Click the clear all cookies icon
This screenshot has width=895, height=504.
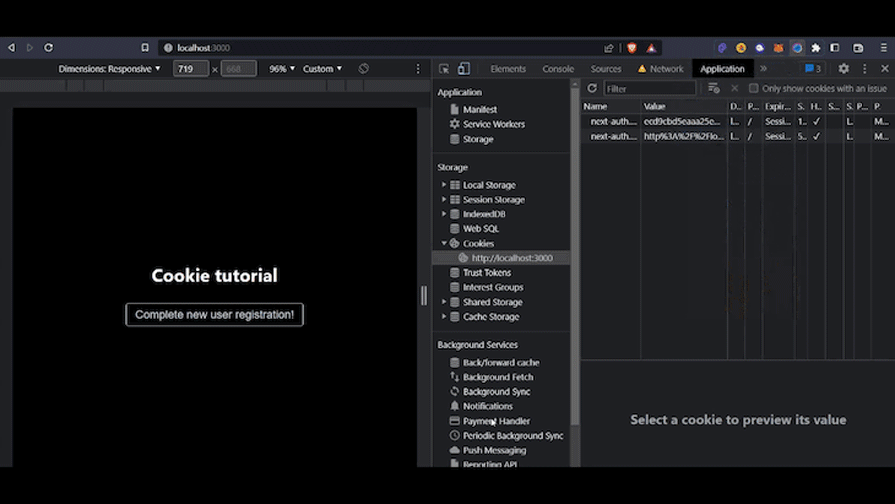(713, 89)
